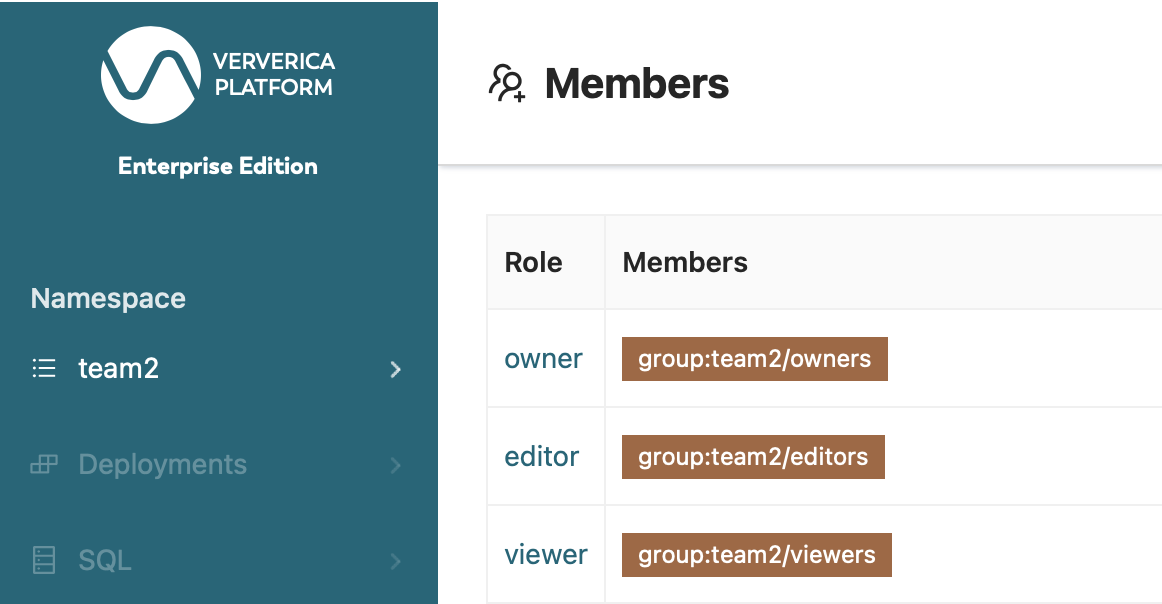Expand the team2 namespace selector
The width and height of the screenshot is (1162, 604).
tap(395, 369)
